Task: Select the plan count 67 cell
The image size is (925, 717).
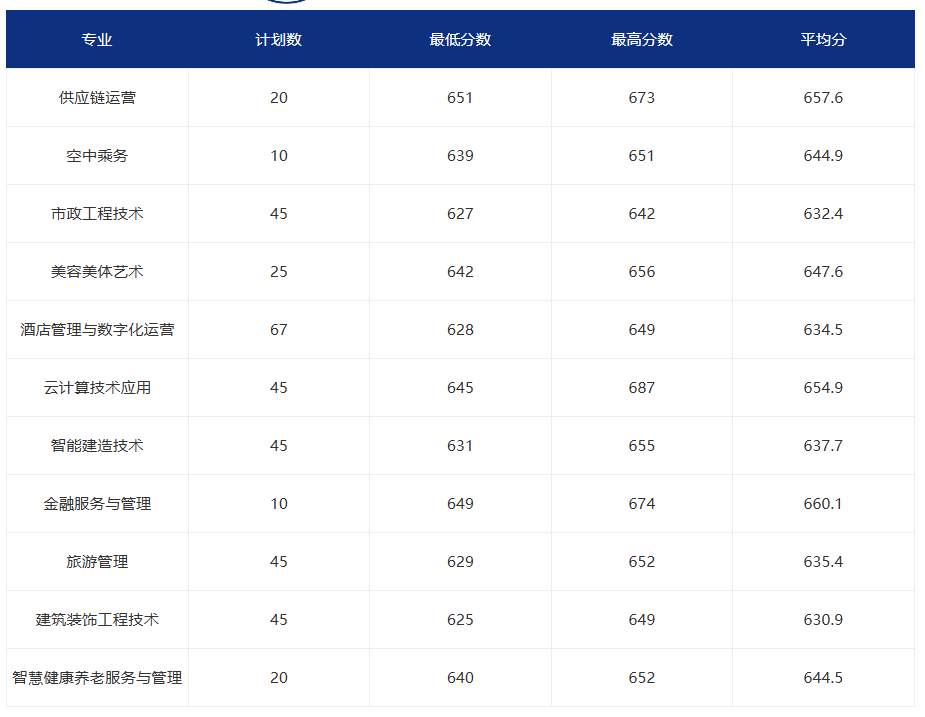Action: pos(277,329)
